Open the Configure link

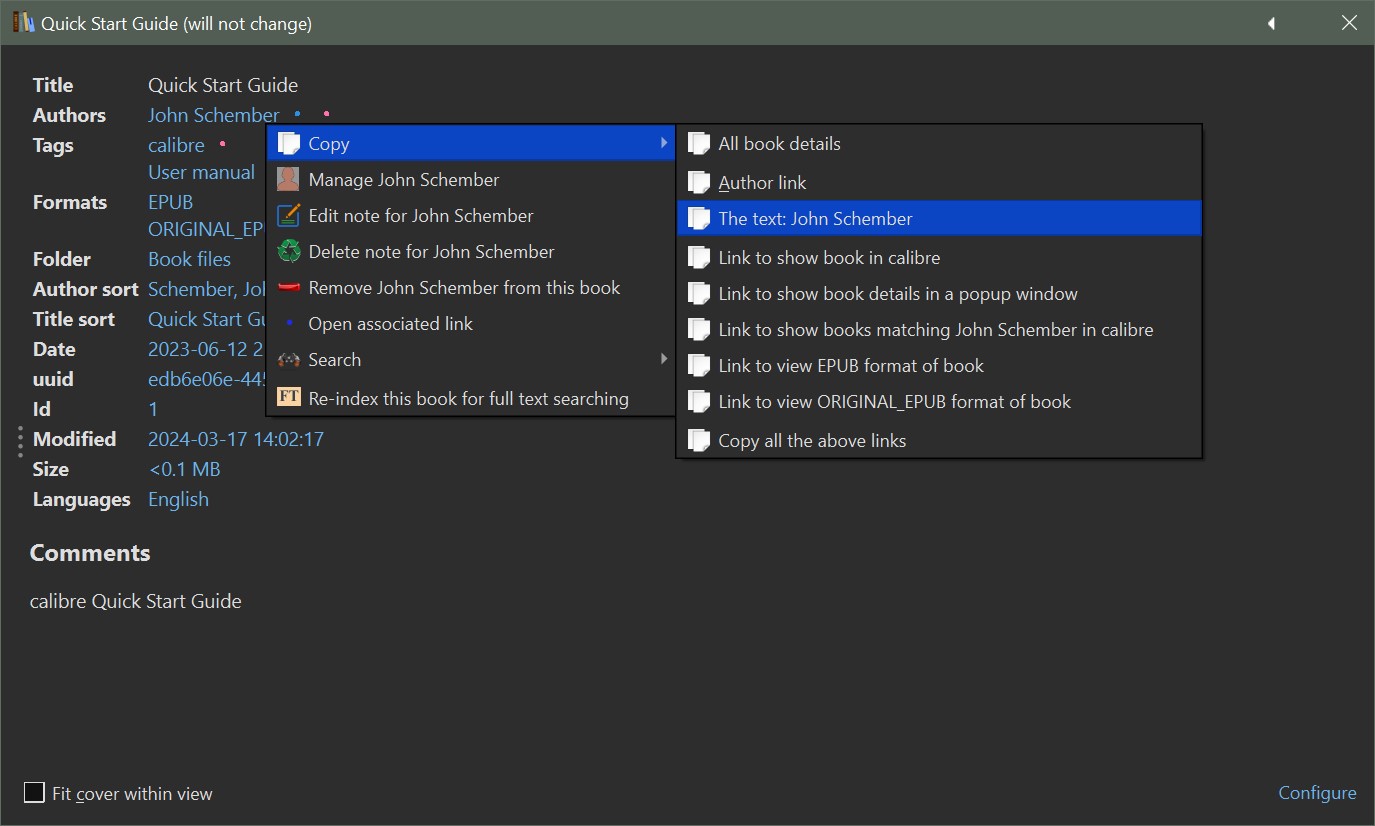1317,793
